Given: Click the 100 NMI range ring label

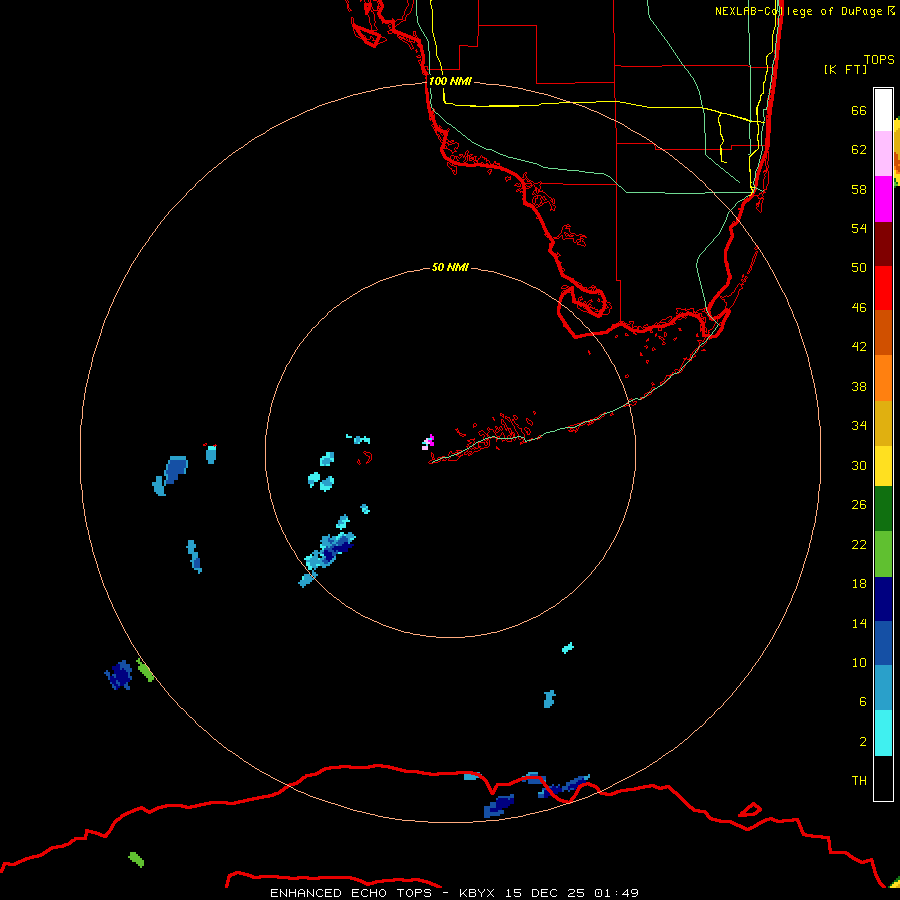Looking at the screenshot, I should (x=450, y=81).
